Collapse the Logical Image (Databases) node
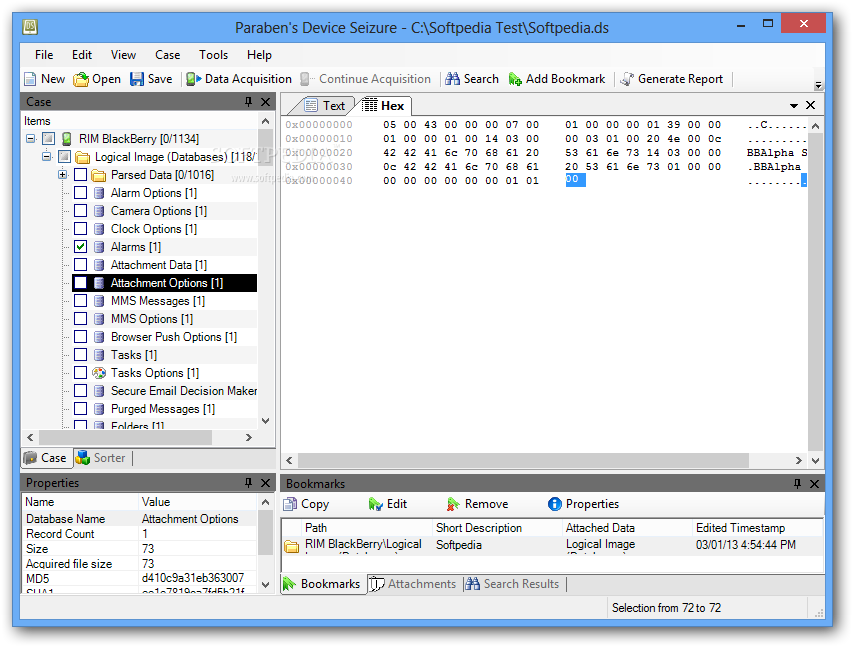Viewport: 853px width, 647px height. click(x=47, y=157)
